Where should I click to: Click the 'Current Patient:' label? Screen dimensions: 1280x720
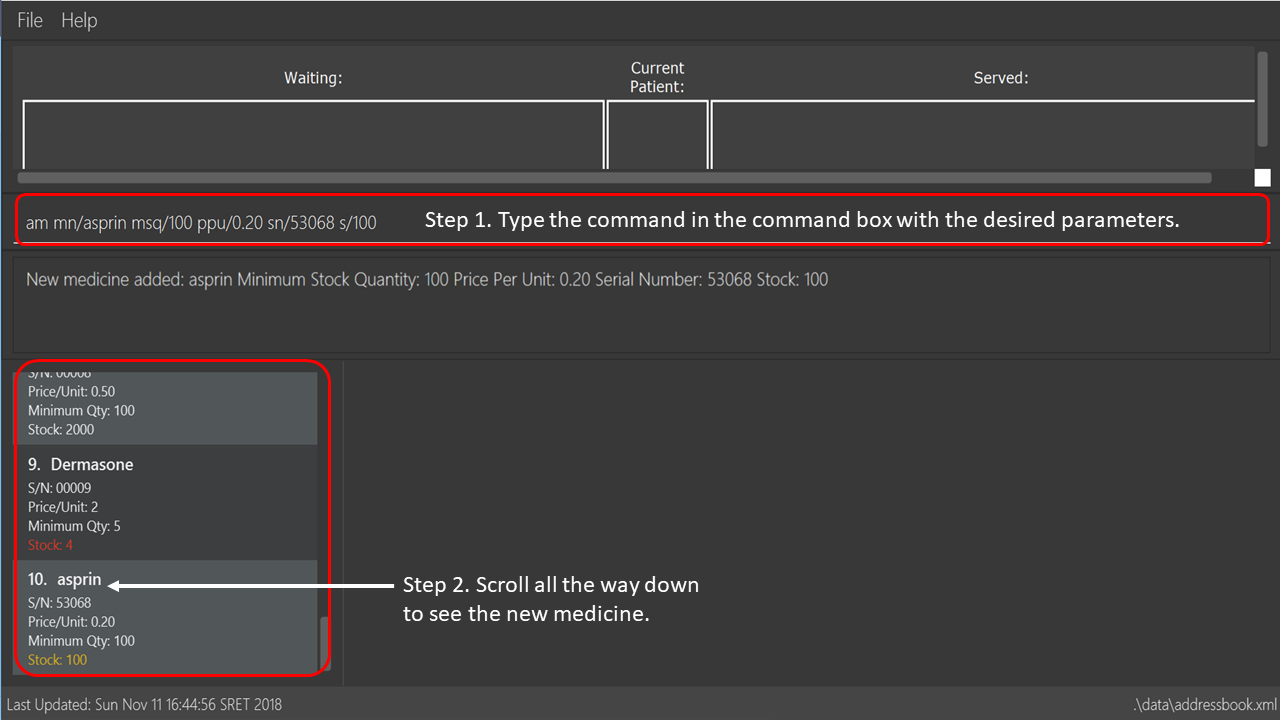coord(657,77)
